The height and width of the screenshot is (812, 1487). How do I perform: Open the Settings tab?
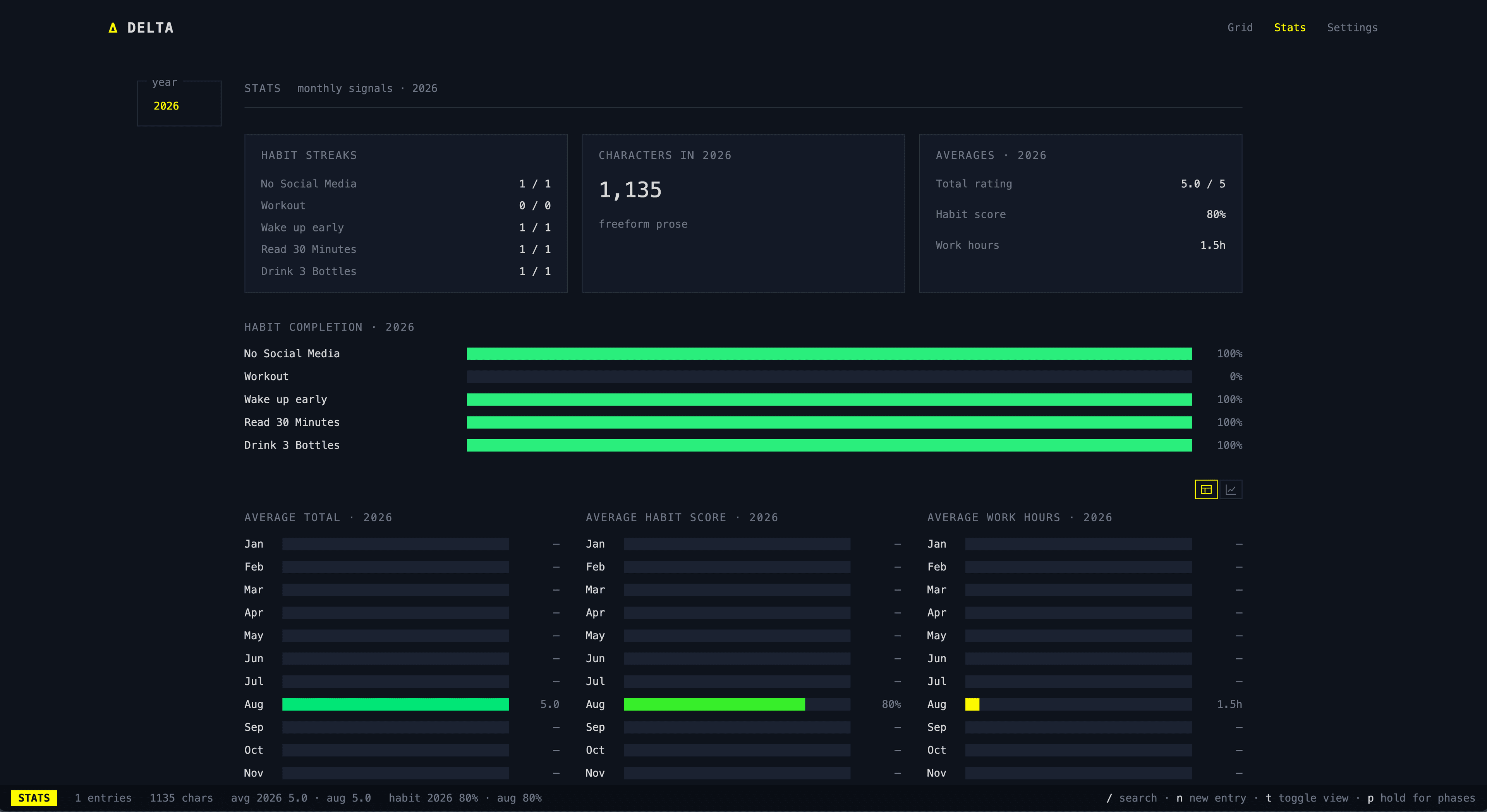coord(1352,28)
